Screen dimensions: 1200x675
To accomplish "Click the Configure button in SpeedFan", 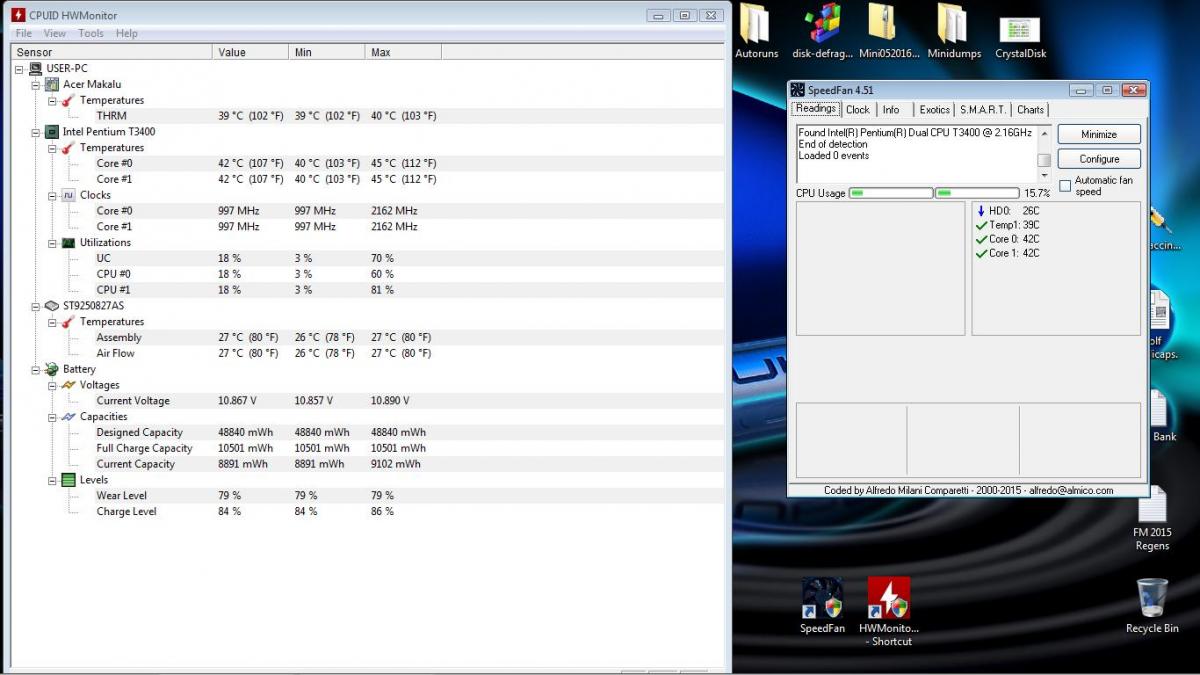I will [x=1099, y=159].
